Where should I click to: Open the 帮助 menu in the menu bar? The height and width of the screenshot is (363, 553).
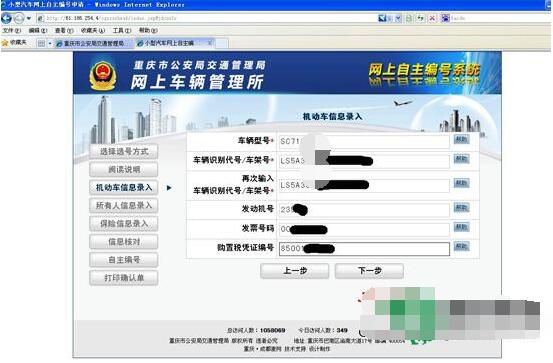tap(148, 31)
